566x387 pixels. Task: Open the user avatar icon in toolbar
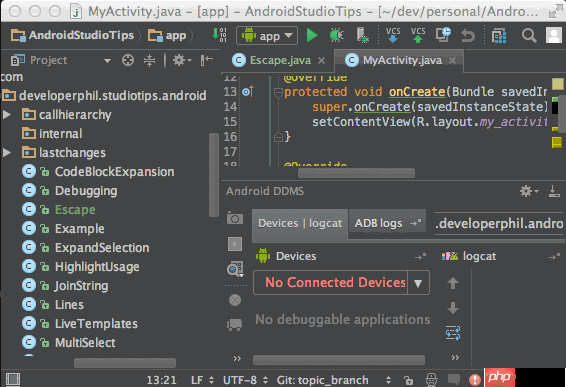point(553,35)
